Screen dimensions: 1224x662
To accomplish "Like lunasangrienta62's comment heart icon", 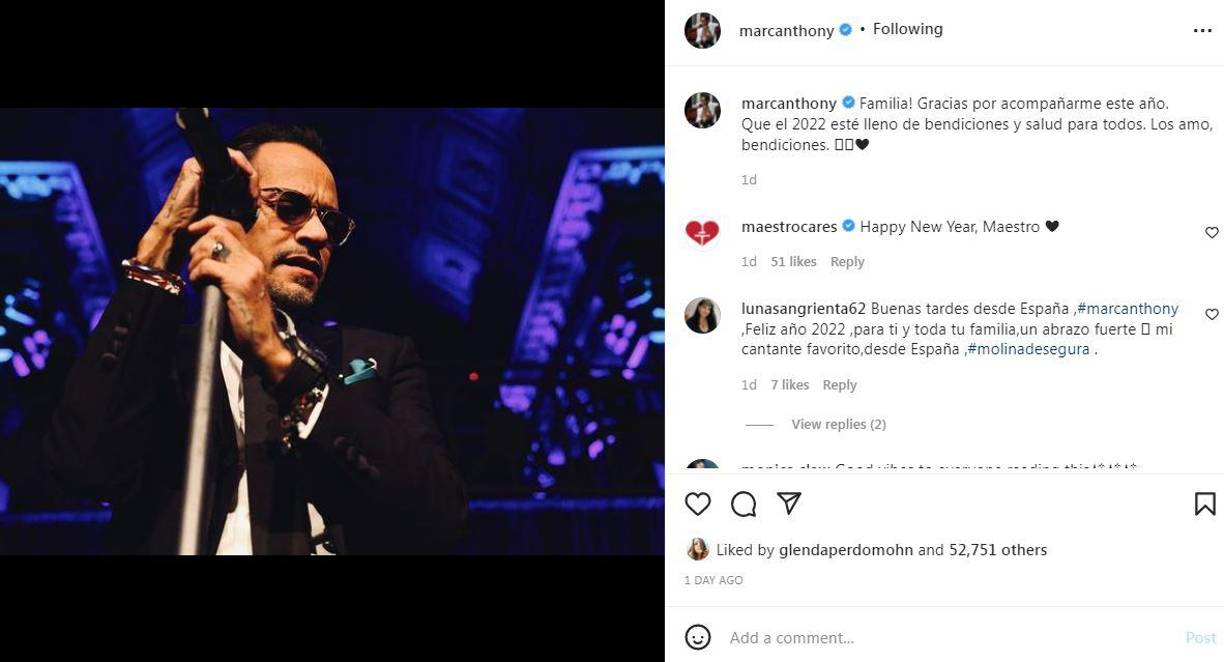I will (1211, 314).
